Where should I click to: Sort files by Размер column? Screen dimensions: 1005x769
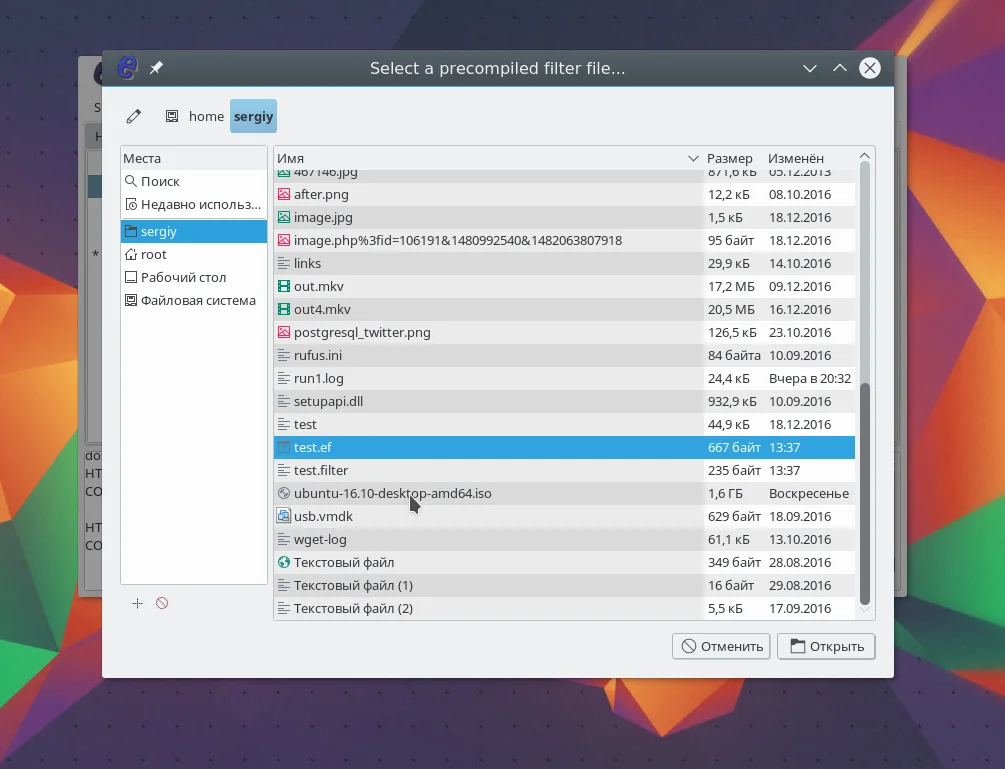click(x=730, y=158)
